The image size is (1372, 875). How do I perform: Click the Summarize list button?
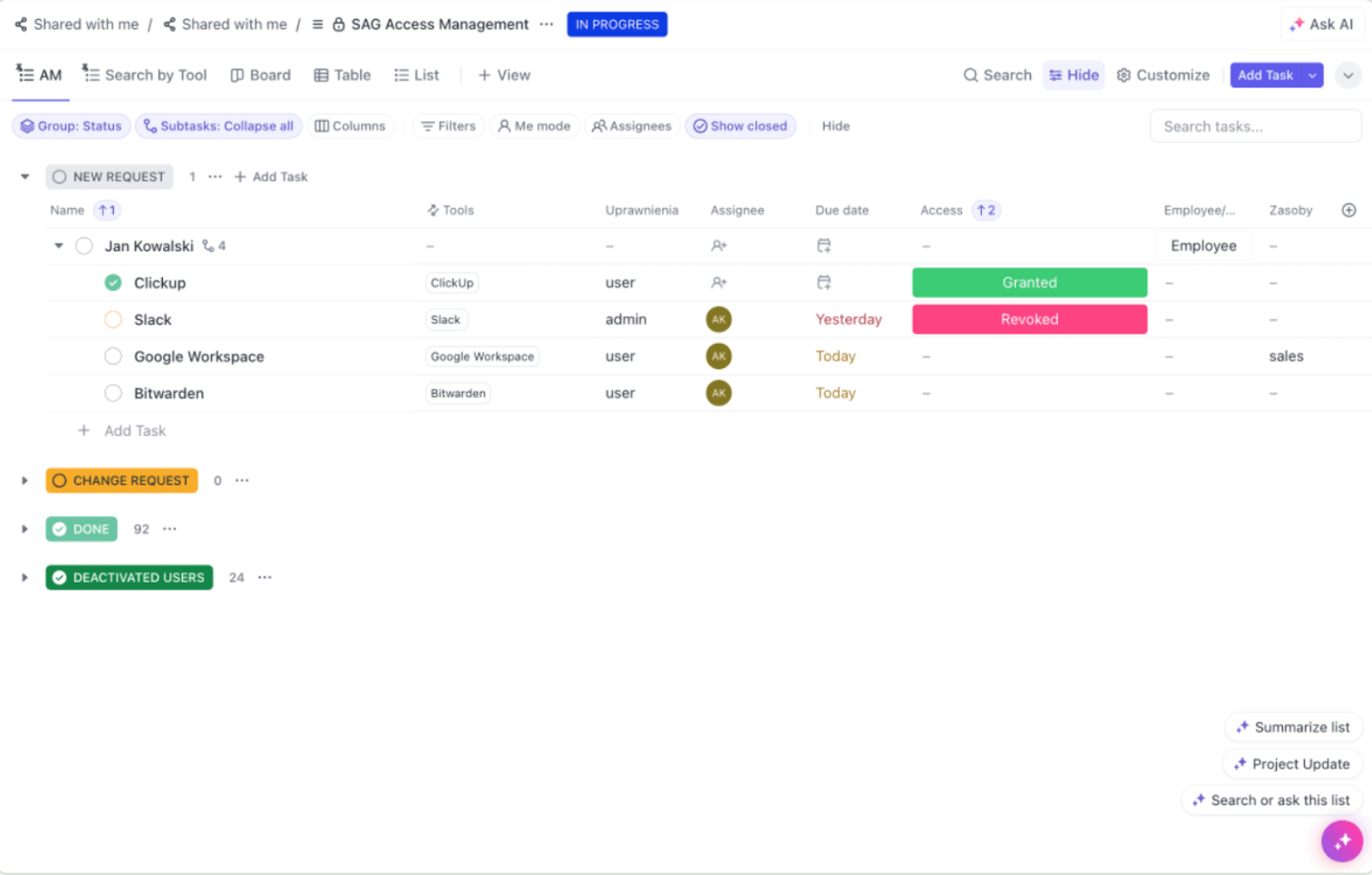click(x=1293, y=727)
